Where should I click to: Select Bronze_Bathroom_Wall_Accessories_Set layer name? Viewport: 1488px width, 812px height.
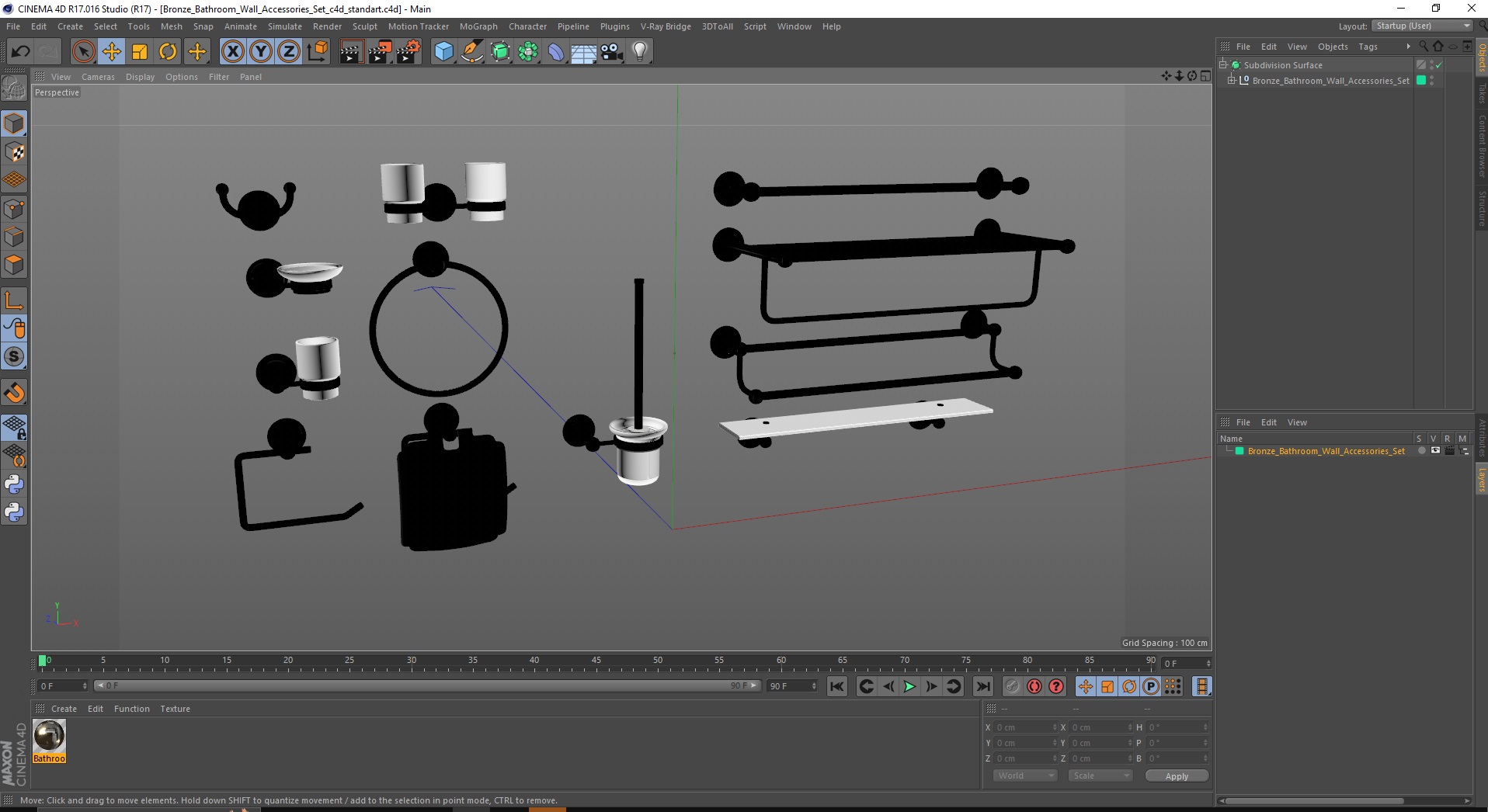(1326, 451)
